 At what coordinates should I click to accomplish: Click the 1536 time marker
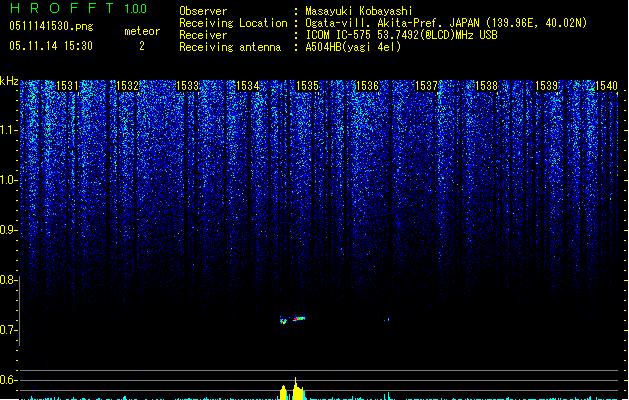(x=367, y=86)
